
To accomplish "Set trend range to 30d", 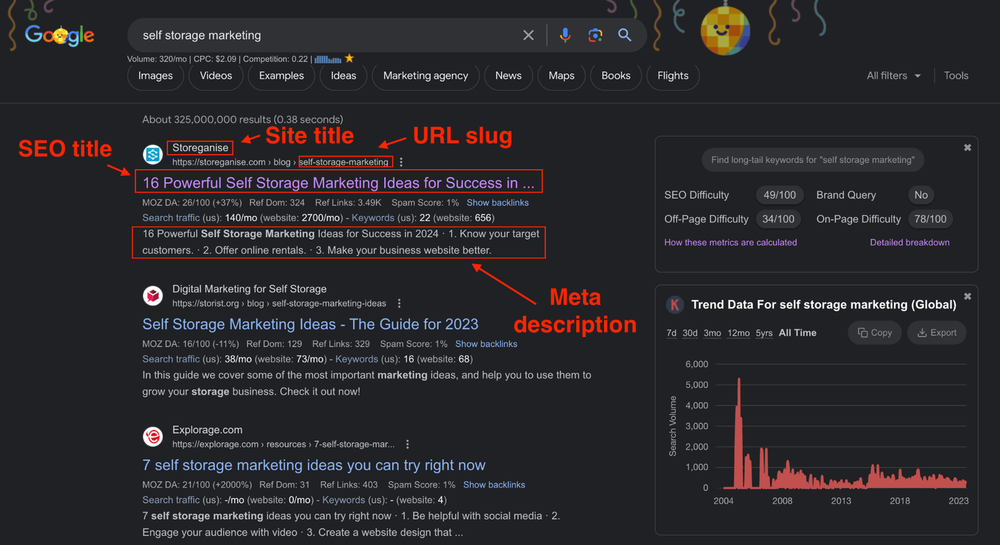I will [690, 333].
